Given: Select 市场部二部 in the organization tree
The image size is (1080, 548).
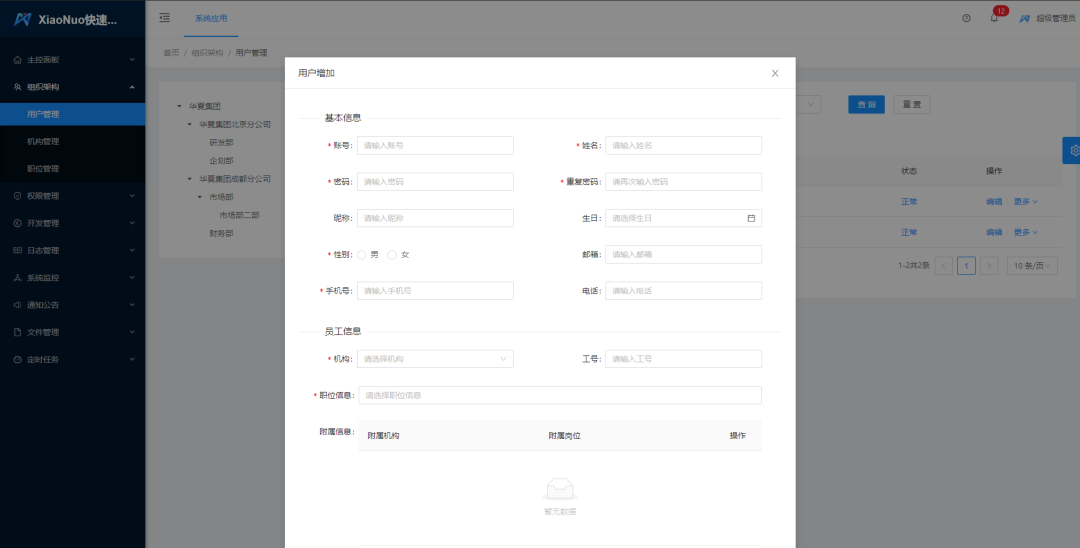Looking at the screenshot, I should point(240,215).
